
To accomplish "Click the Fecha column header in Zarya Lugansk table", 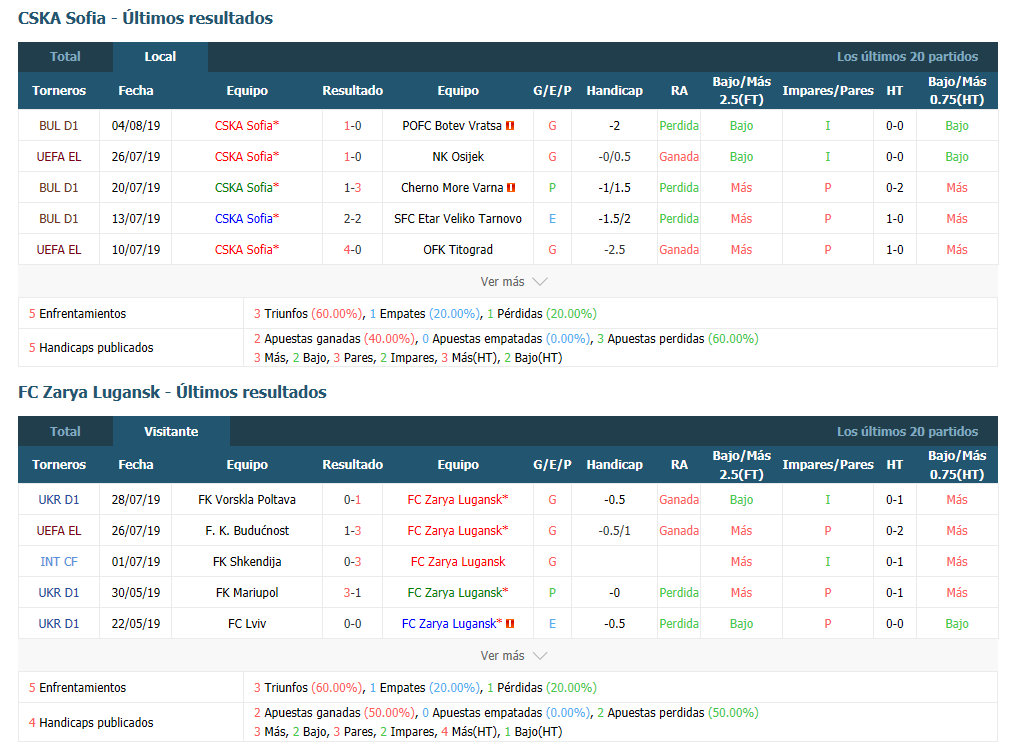I will click(136, 465).
